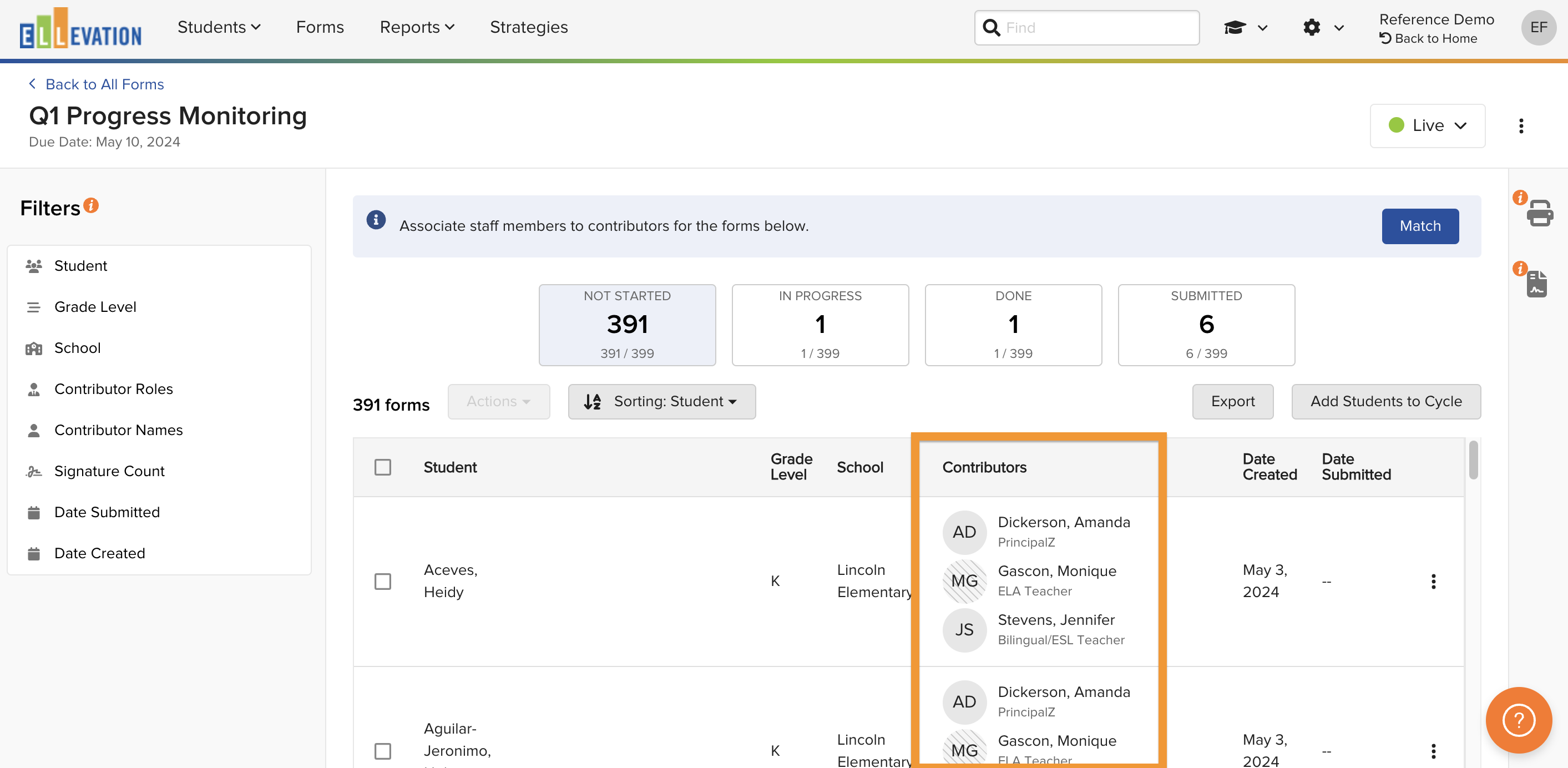The height and width of the screenshot is (768, 1568).
Task: Click the Contributors column header
Action: click(984, 467)
